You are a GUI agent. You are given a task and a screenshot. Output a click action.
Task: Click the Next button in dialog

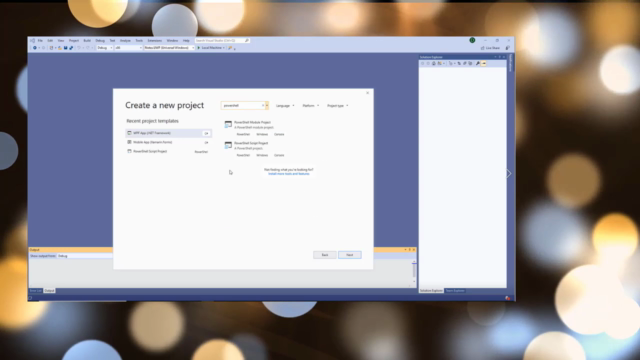[350, 255]
